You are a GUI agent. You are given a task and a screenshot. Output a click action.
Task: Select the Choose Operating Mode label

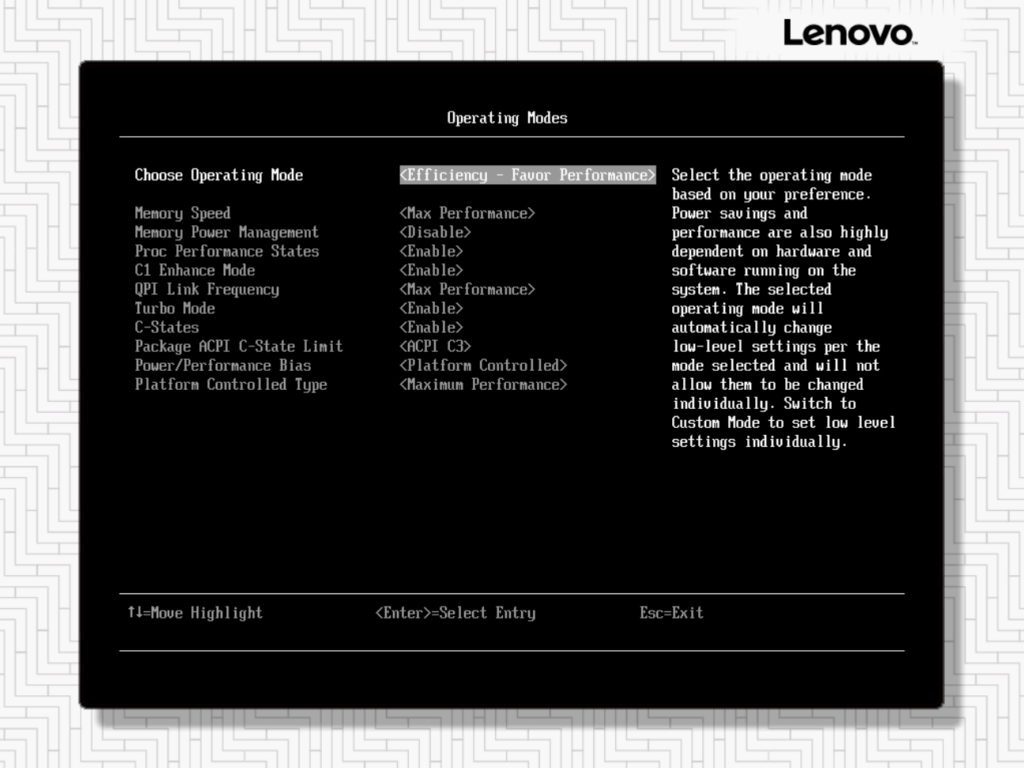pyautogui.click(x=218, y=175)
